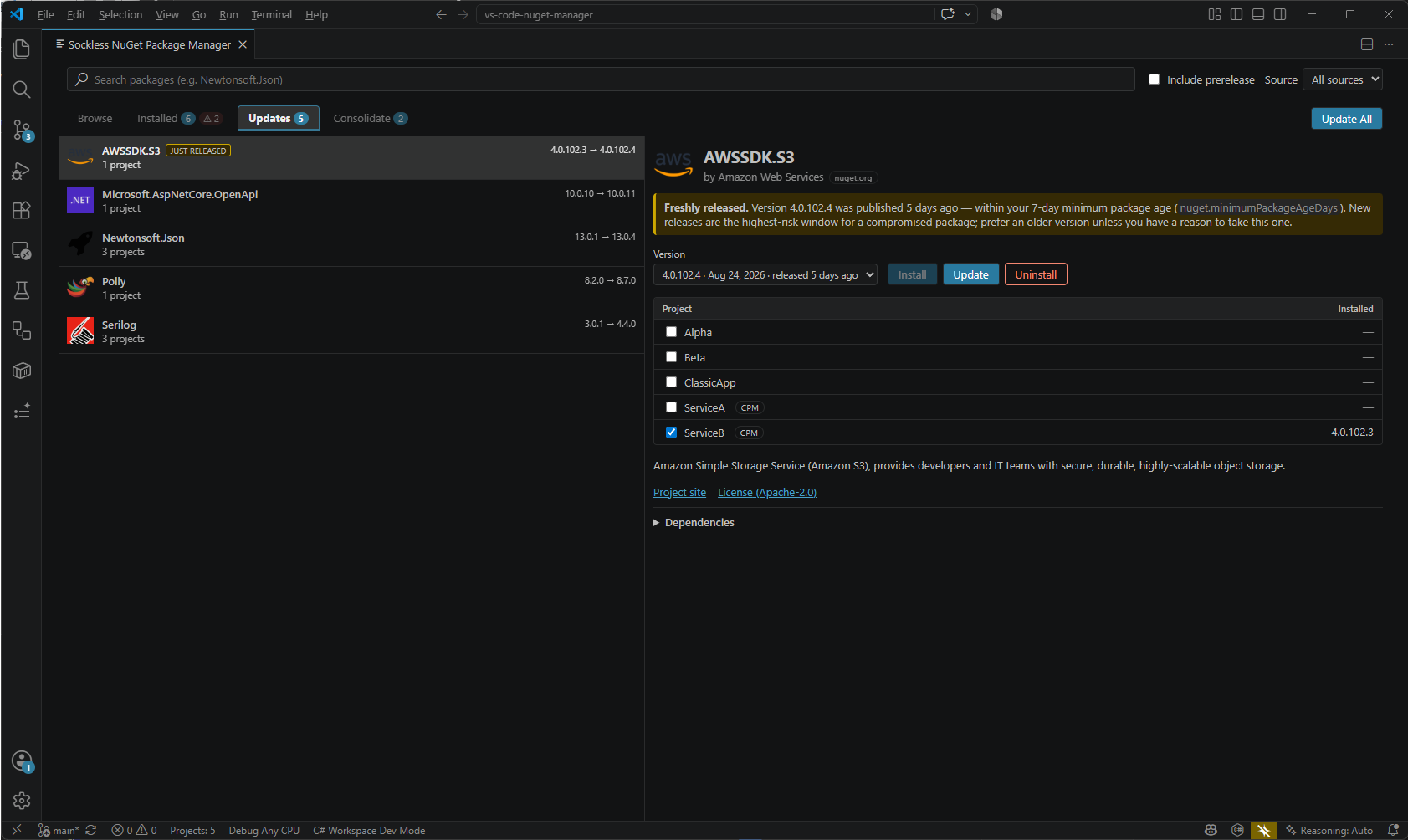
Task: Open the Search view in activity bar
Action: [x=22, y=90]
